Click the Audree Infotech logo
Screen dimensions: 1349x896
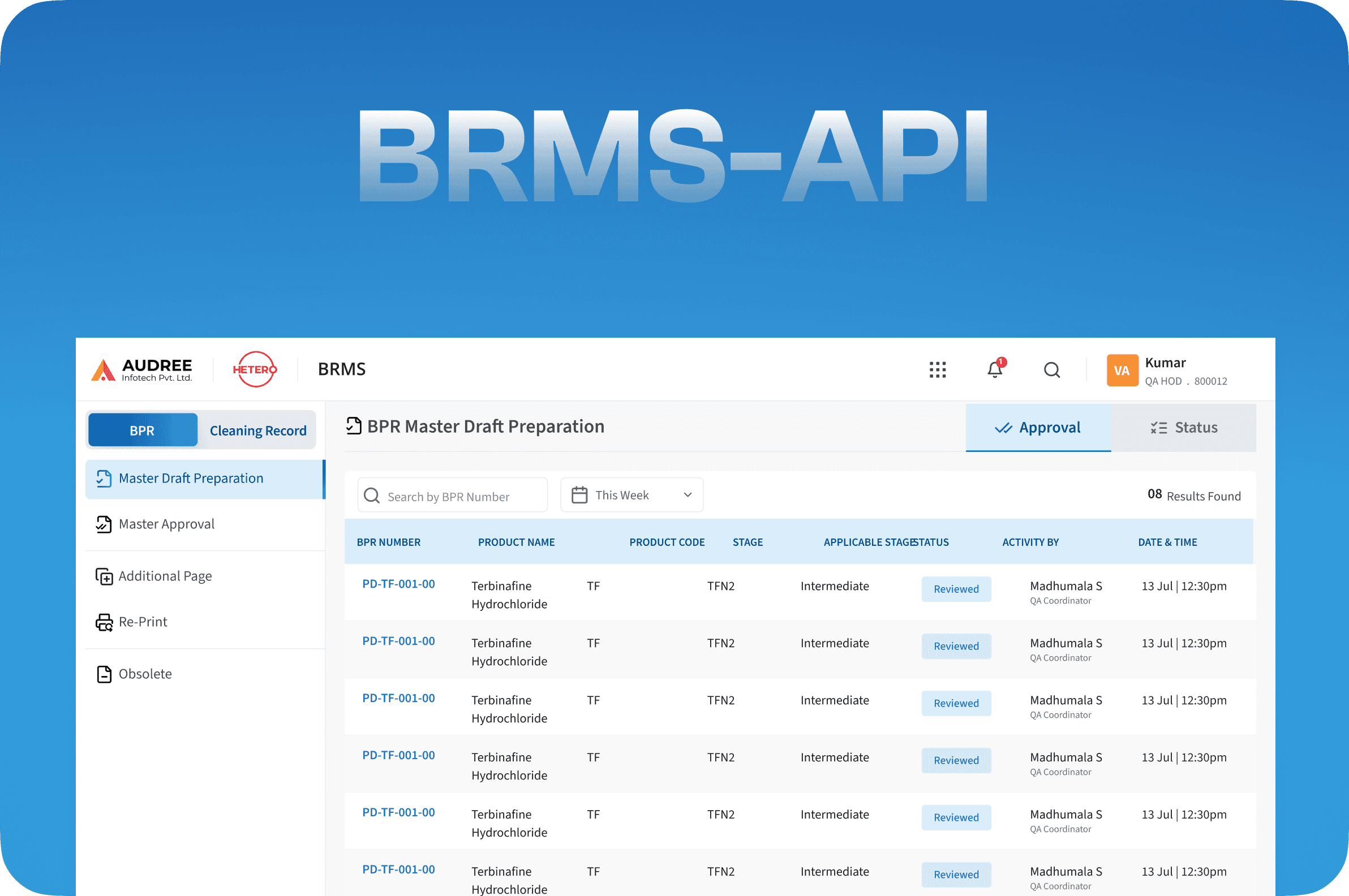click(x=142, y=370)
